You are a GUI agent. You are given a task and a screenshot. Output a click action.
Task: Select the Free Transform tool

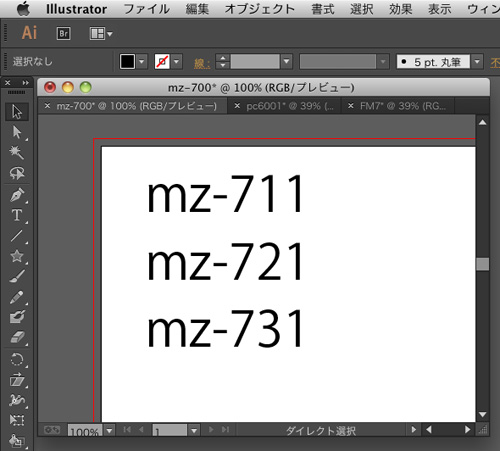coord(17,420)
